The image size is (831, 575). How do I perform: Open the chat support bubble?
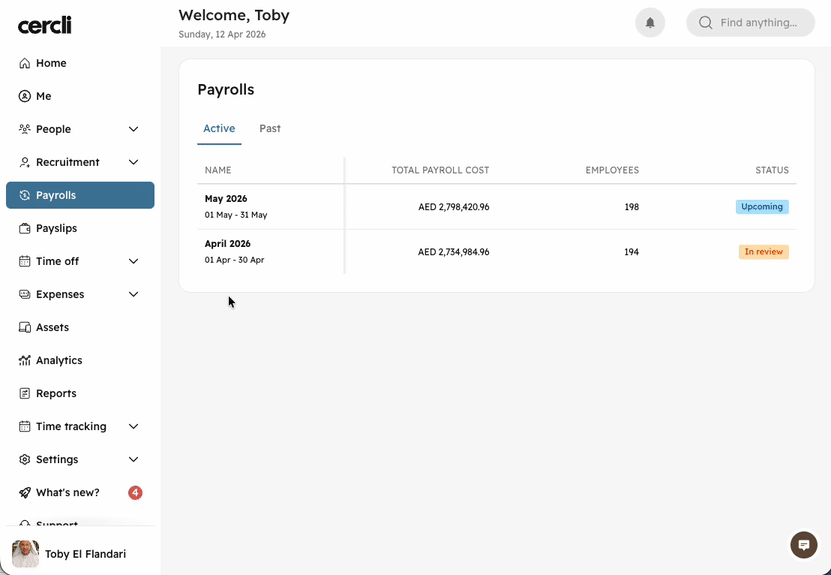coord(803,545)
